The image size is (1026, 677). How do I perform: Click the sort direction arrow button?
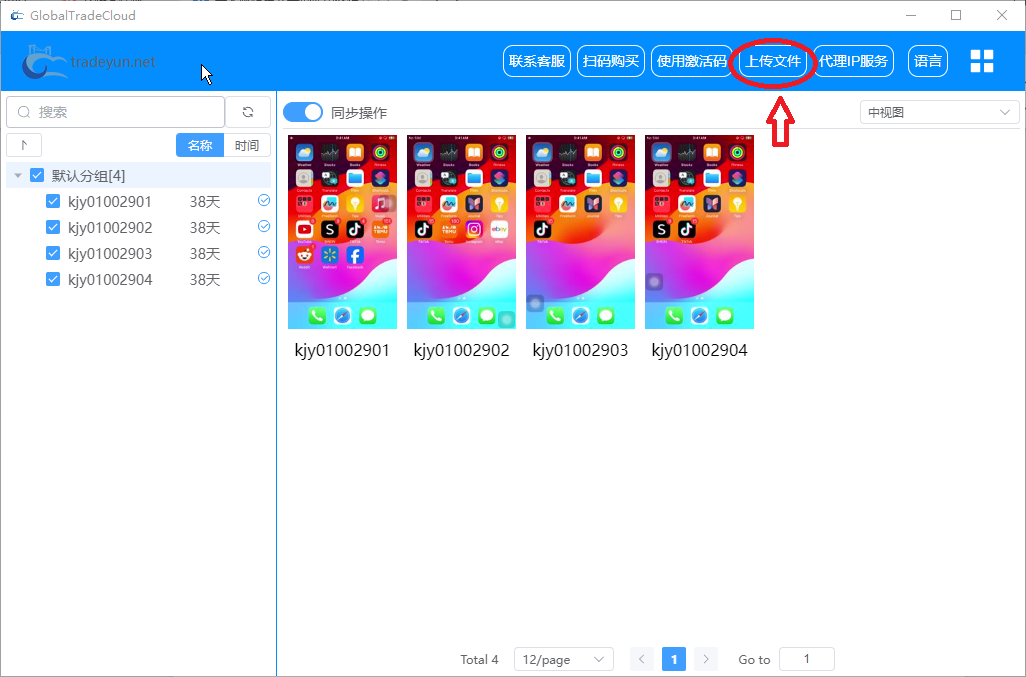pyautogui.click(x=24, y=145)
